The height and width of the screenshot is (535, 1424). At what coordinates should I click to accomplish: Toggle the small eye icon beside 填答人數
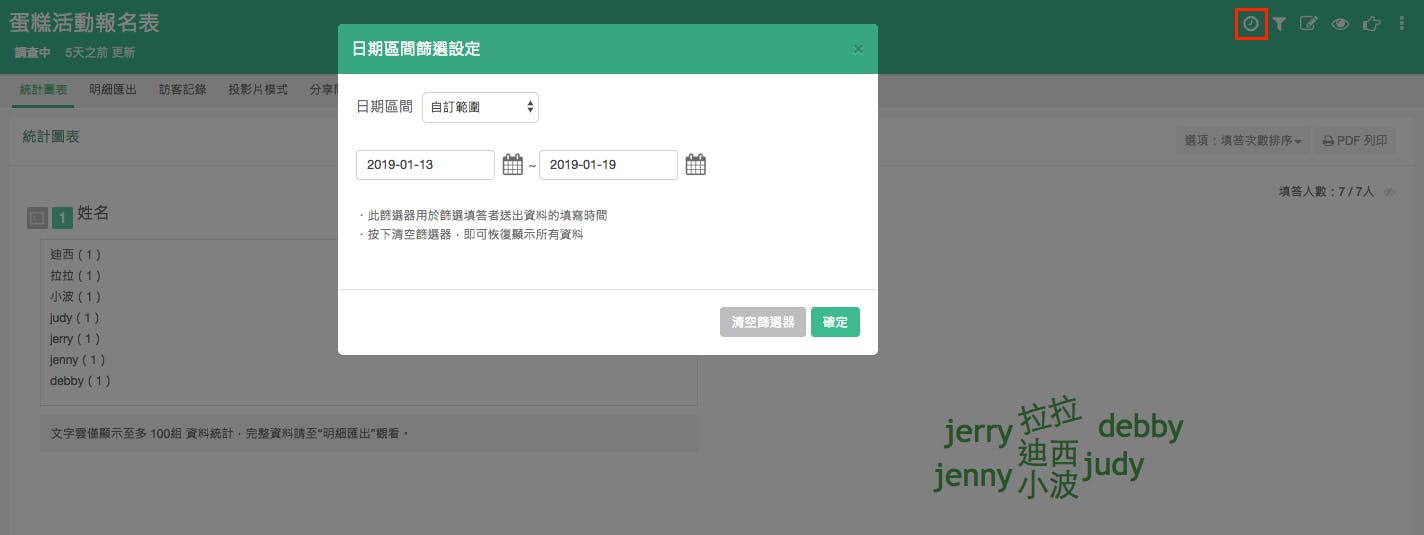[x=1389, y=191]
